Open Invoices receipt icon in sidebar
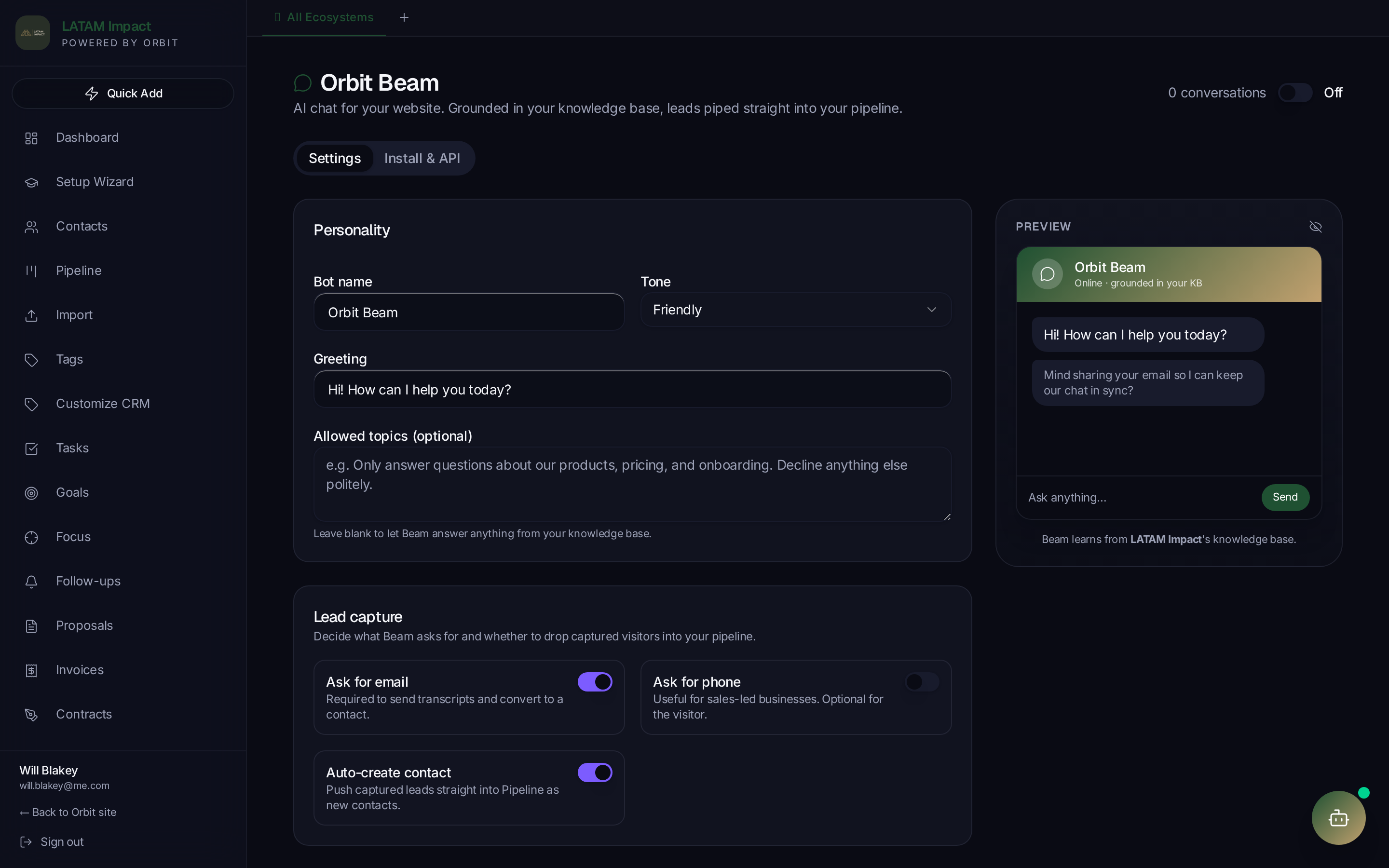Viewport: 1389px width, 868px height. [x=31, y=670]
